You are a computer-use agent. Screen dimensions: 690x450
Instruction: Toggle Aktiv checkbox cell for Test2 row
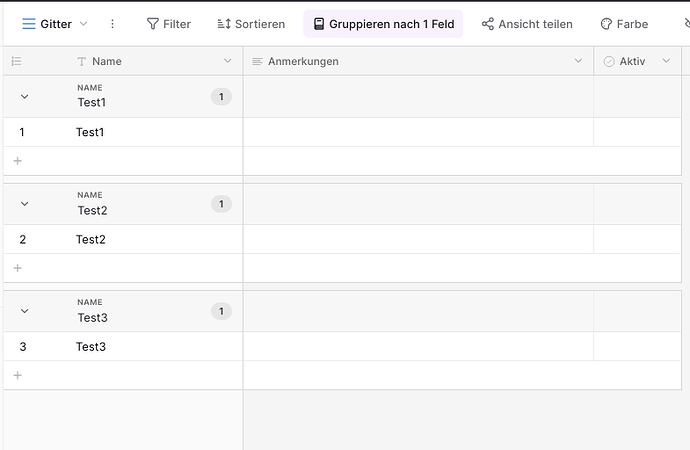pos(637,239)
